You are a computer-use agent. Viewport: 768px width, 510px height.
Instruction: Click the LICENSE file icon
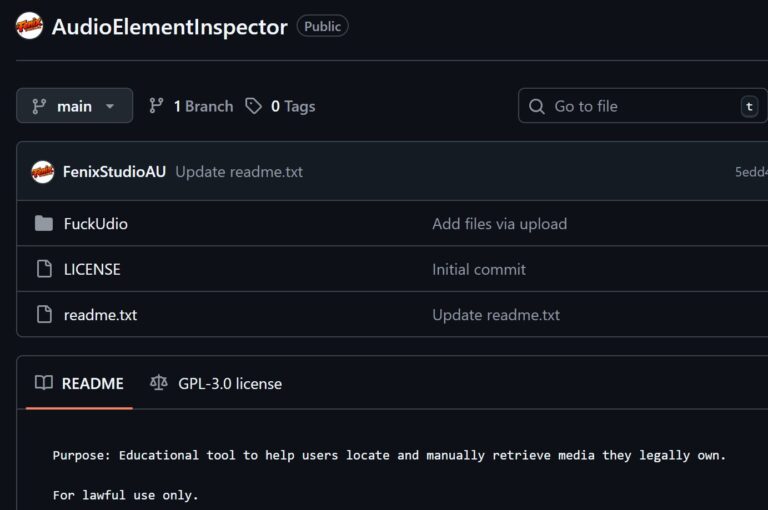pos(43,269)
